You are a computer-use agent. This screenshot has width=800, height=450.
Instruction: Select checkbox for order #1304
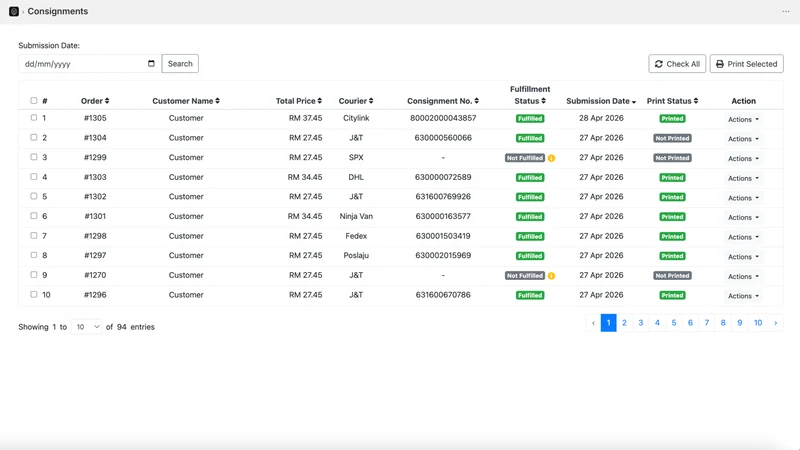[34, 137]
